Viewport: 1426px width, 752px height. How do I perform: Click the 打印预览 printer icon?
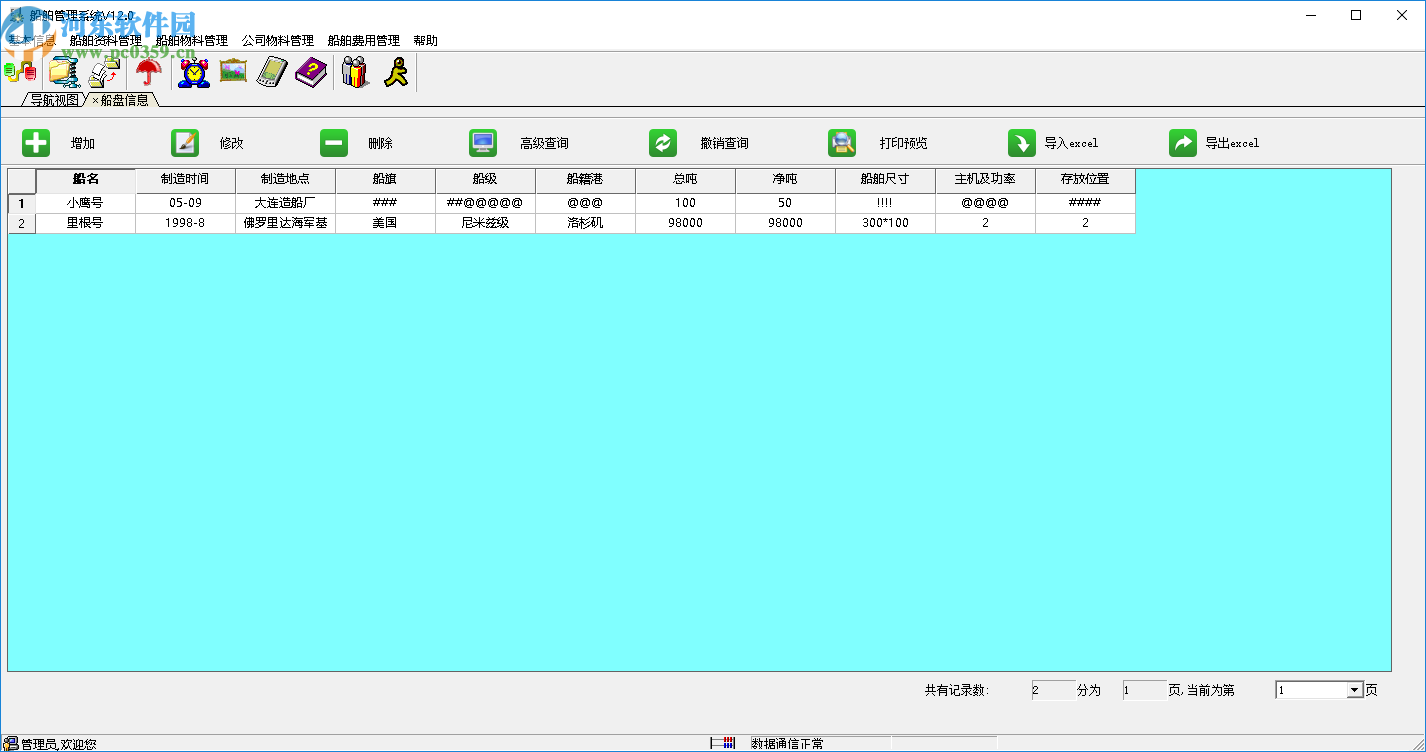click(842, 143)
